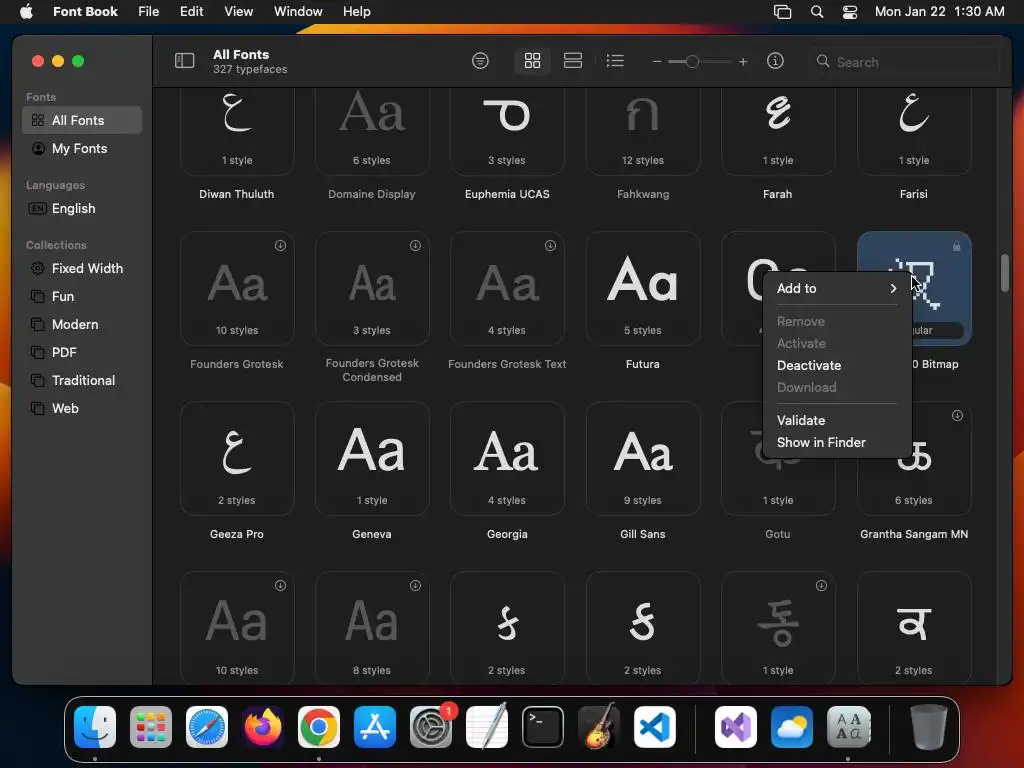Open the Help menu
Image resolution: width=1024 pixels, height=768 pixels.
357,12
